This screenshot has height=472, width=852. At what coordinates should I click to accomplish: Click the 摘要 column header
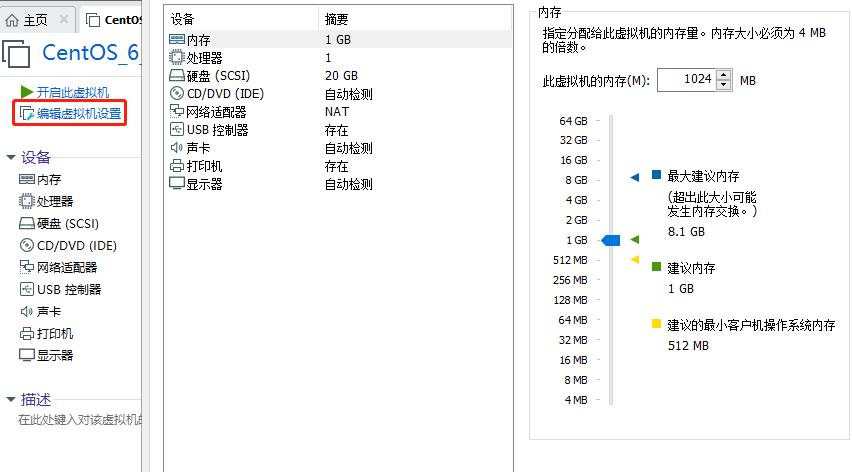point(415,20)
